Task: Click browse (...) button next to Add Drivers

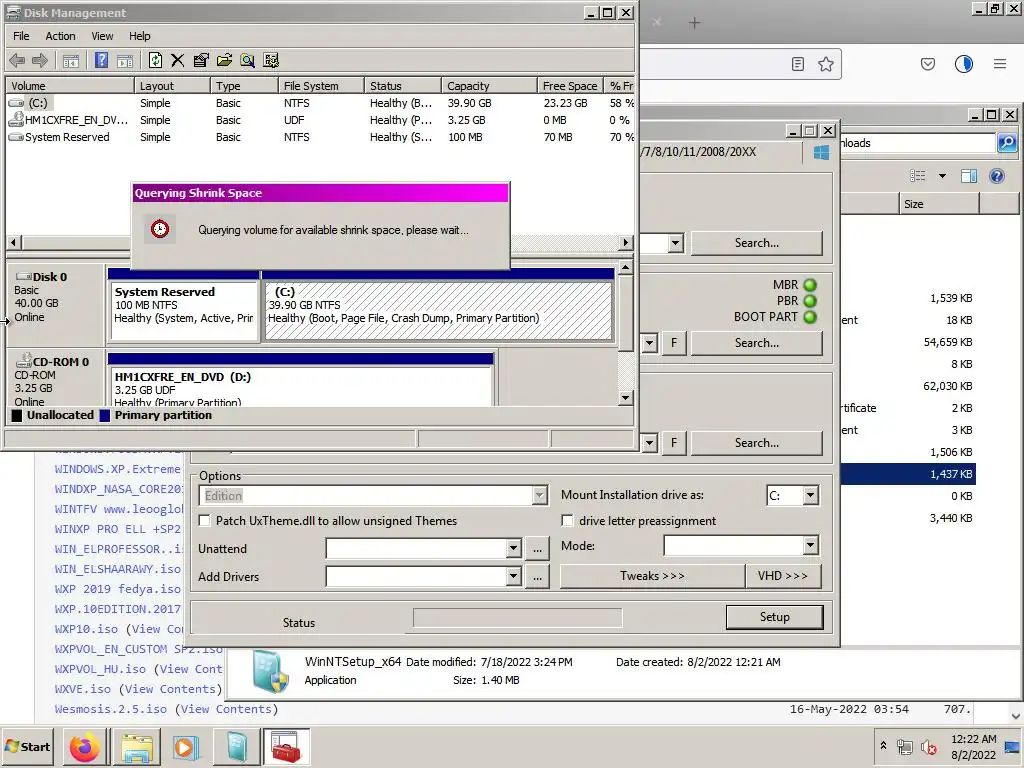Action: pyautogui.click(x=537, y=577)
